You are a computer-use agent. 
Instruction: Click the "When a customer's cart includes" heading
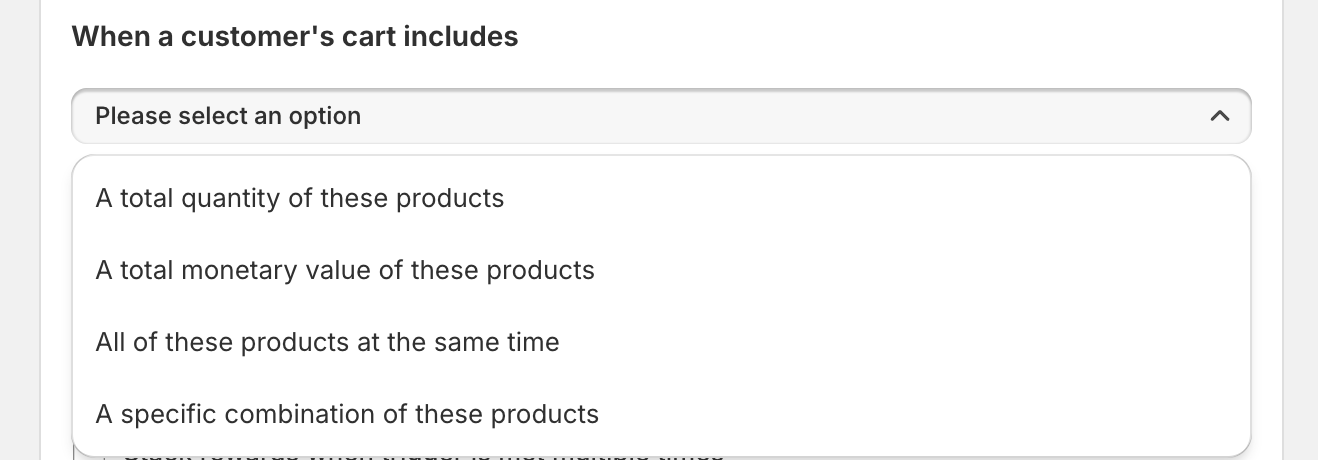[x=294, y=37]
